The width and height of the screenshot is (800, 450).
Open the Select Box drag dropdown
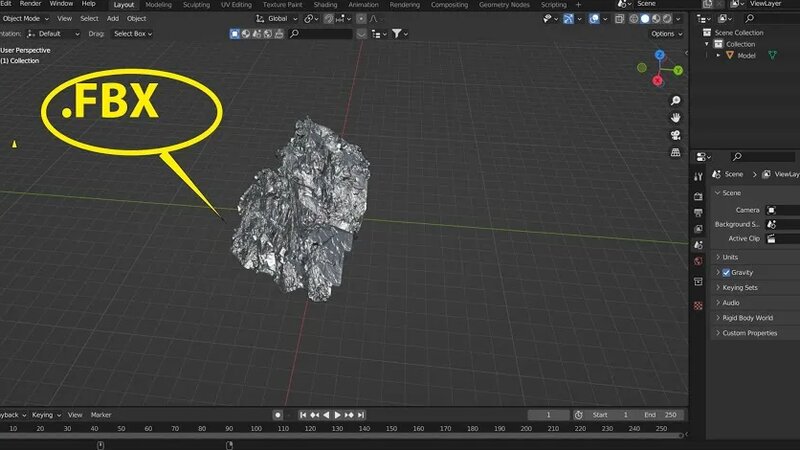coord(132,34)
